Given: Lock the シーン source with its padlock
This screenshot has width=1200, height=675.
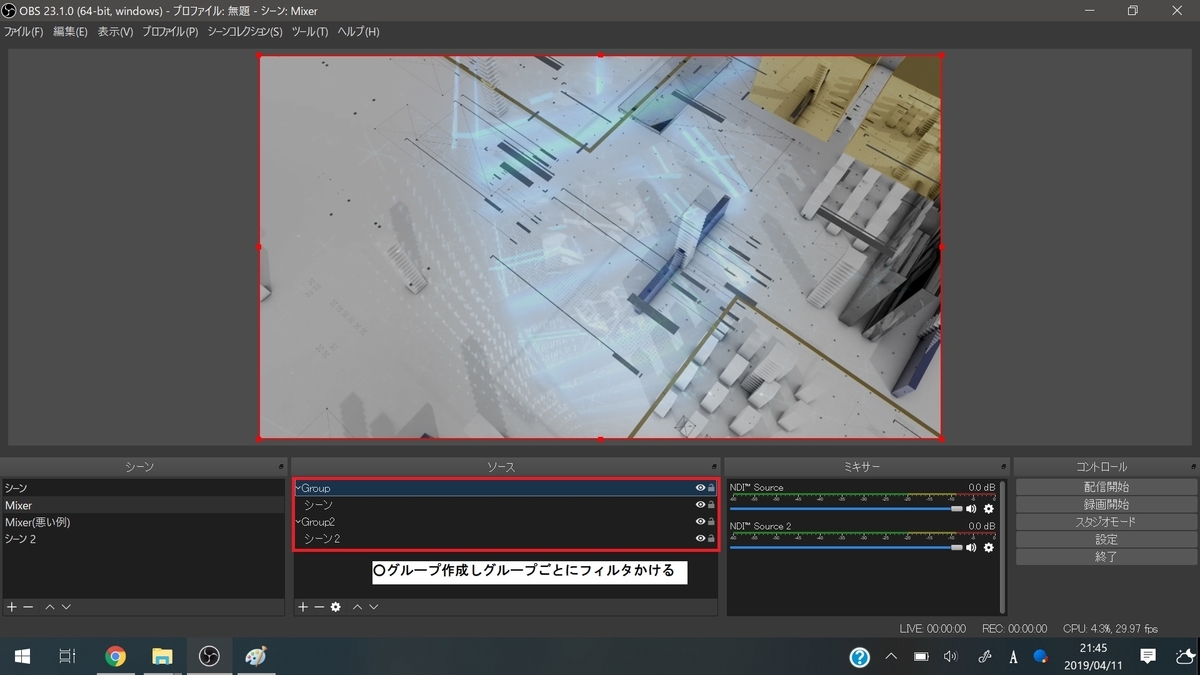Looking at the screenshot, I should click(711, 505).
